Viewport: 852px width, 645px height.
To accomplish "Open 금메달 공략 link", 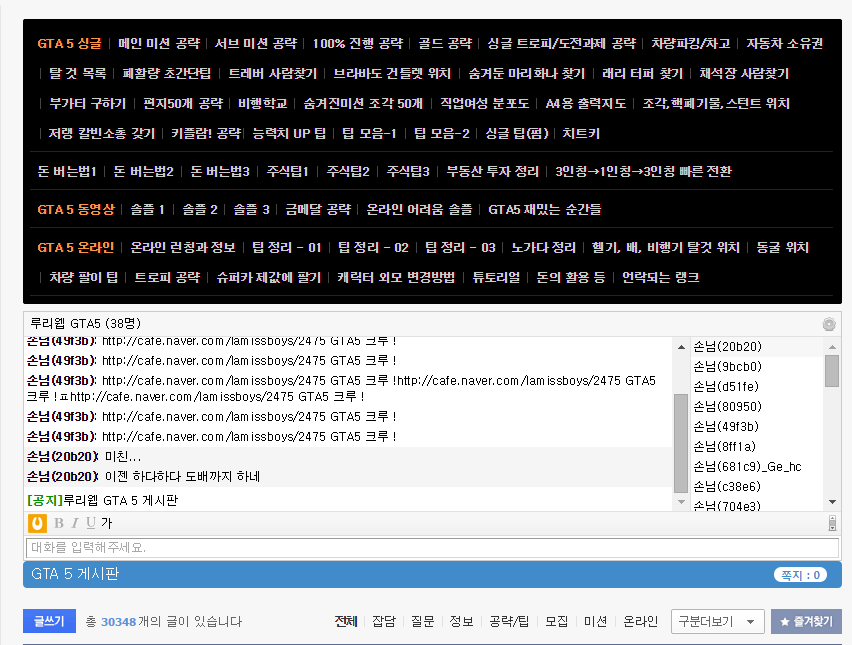I will coord(318,210).
